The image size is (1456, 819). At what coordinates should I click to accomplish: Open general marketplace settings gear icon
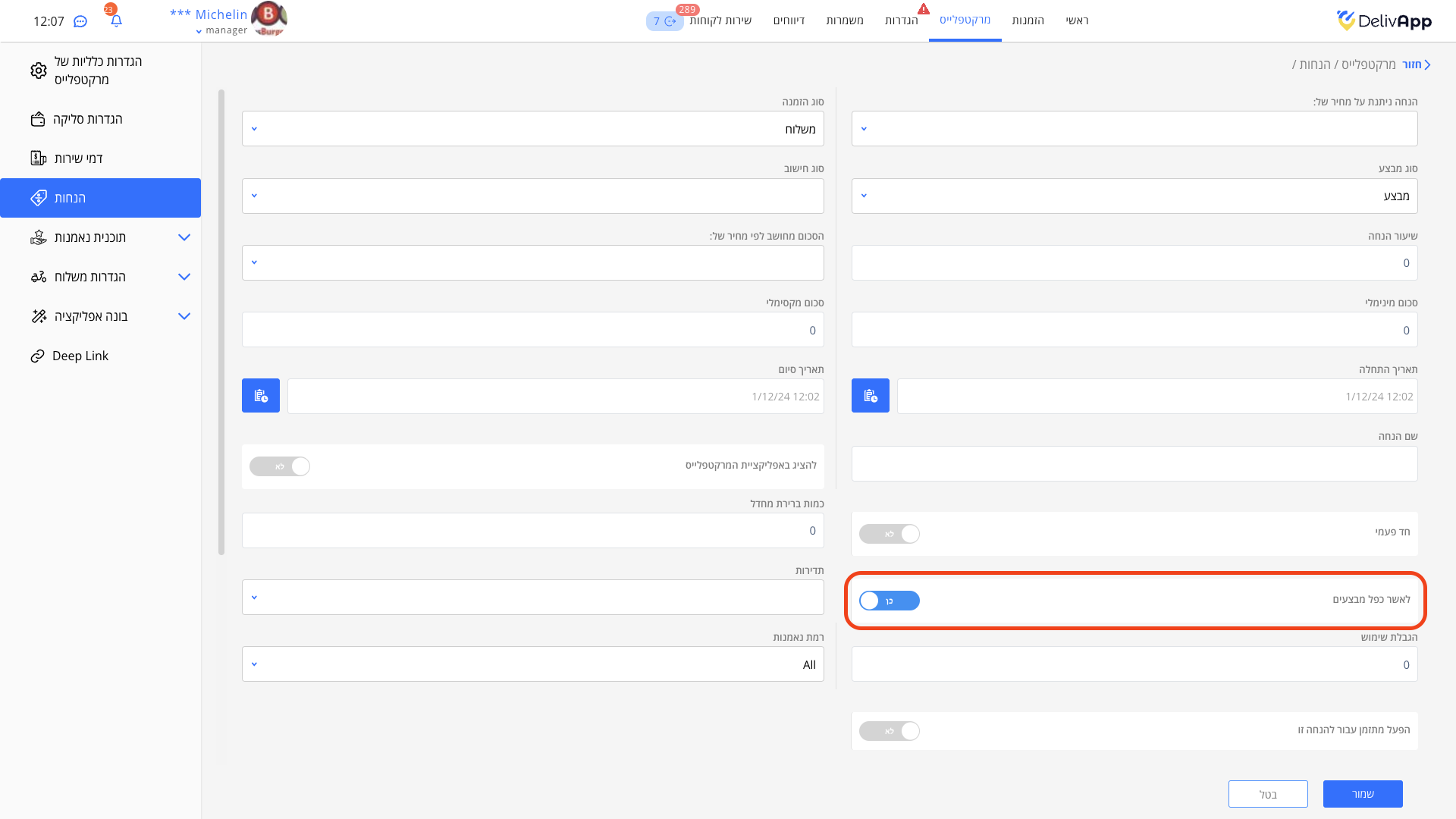click(39, 71)
